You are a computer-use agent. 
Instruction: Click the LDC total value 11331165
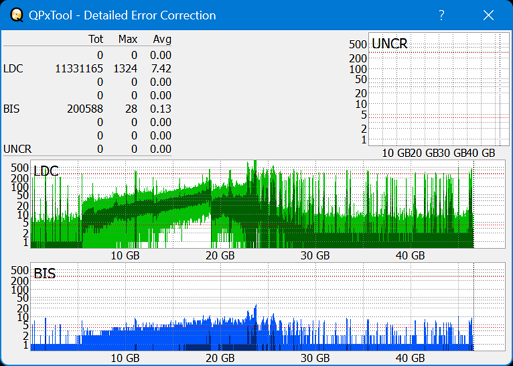79,69
